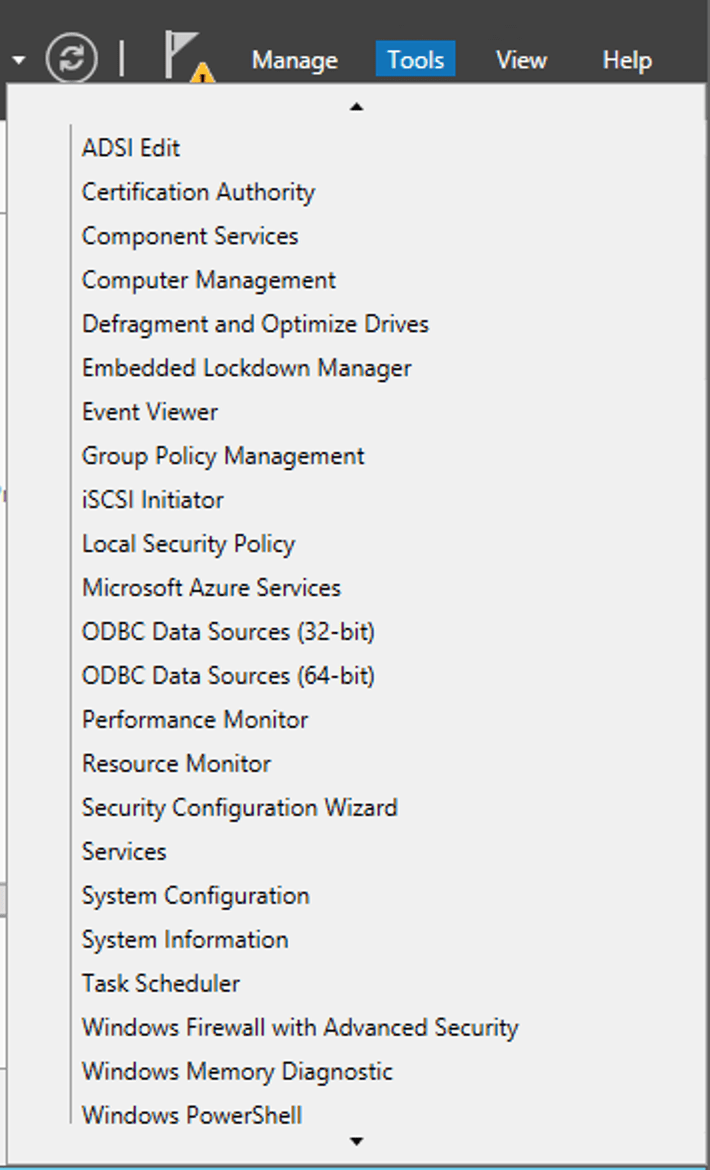This screenshot has height=1170, width=710.
Task: Open the notifications flag icon
Action: coord(186,56)
